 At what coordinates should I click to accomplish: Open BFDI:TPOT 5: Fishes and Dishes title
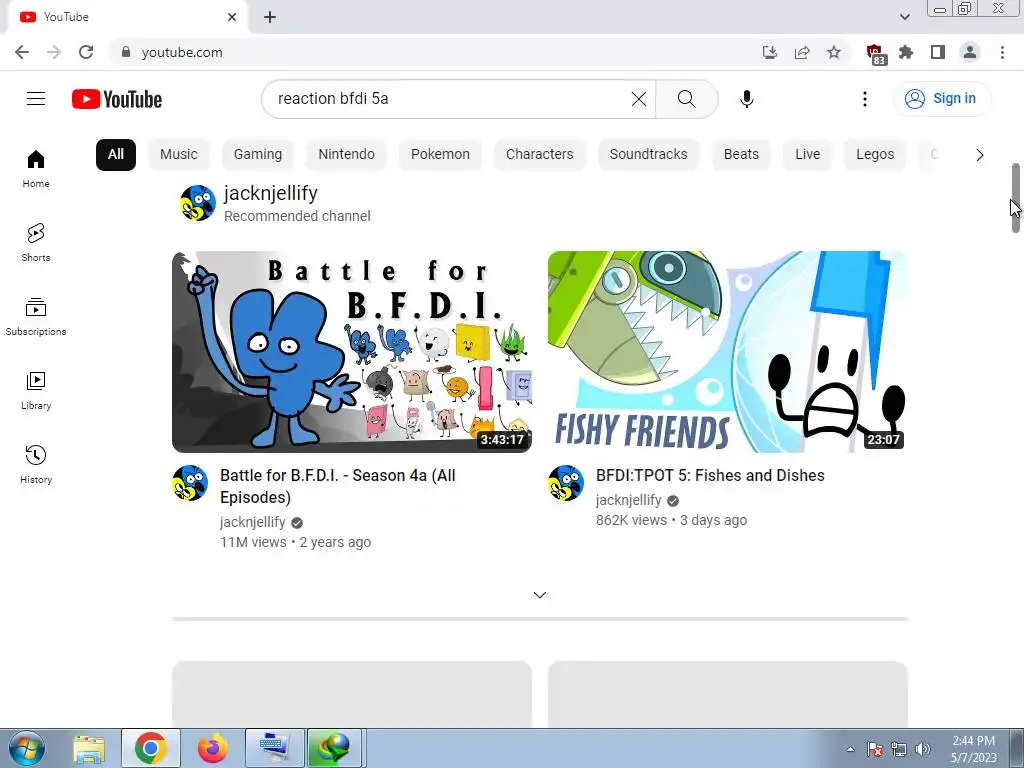click(x=710, y=475)
